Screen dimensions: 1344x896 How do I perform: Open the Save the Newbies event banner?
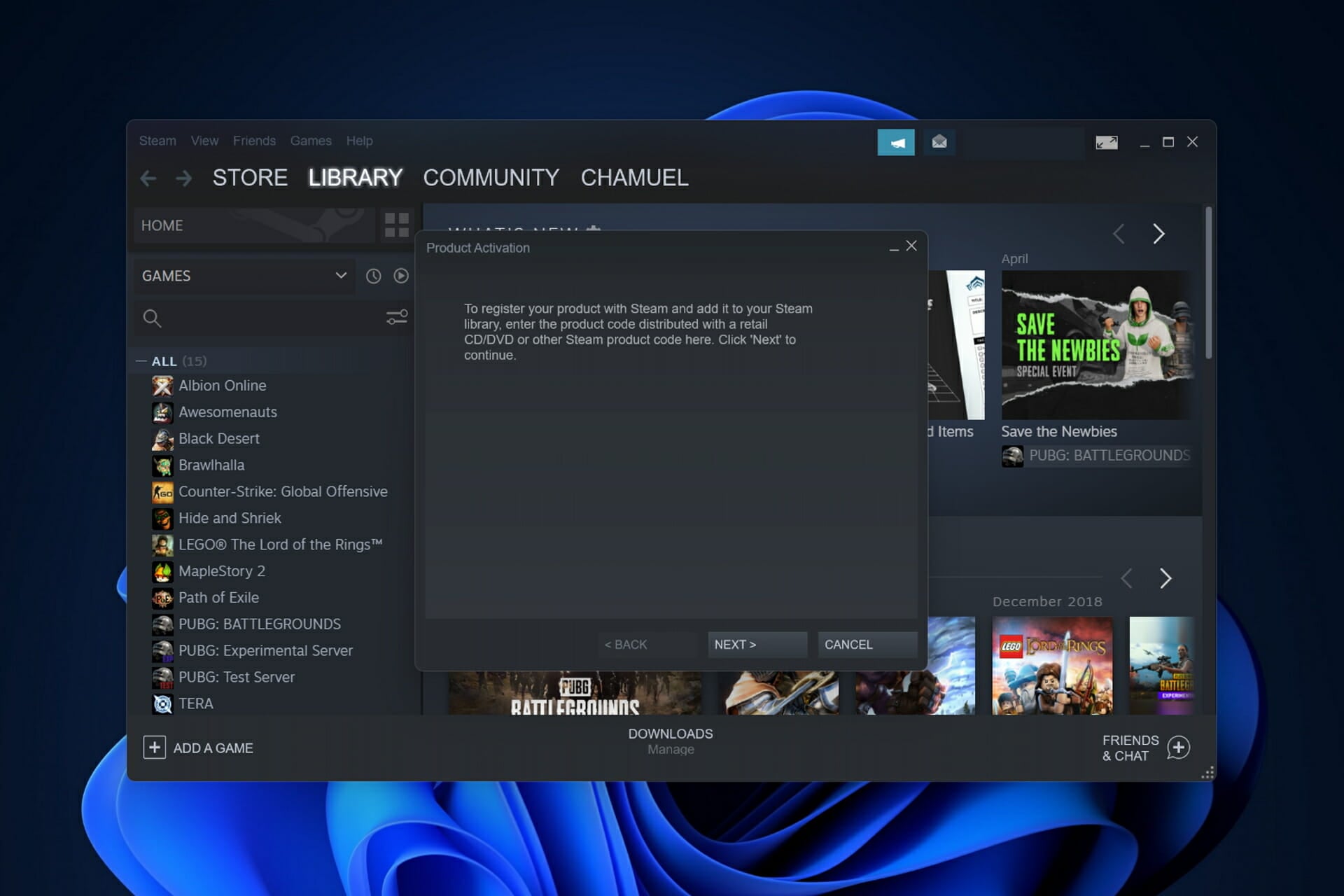[x=1096, y=344]
